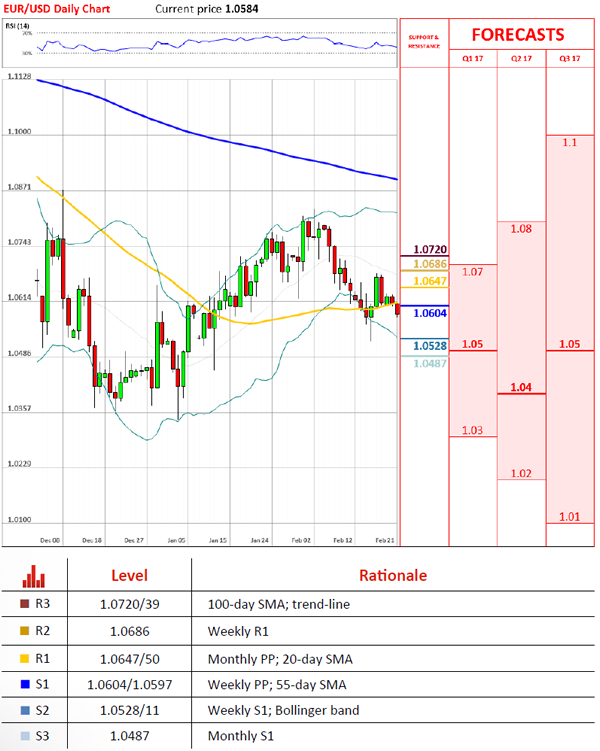The height and width of the screenshot is (751, 600).
Task: Click the 1.0720 resistance level label
Action: tap(430, 250)
